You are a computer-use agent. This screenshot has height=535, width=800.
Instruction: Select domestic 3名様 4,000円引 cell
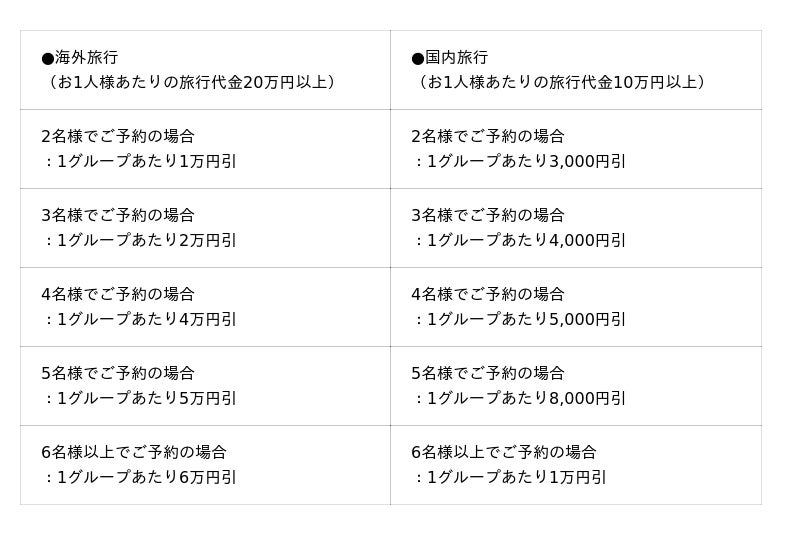[575, 228]
